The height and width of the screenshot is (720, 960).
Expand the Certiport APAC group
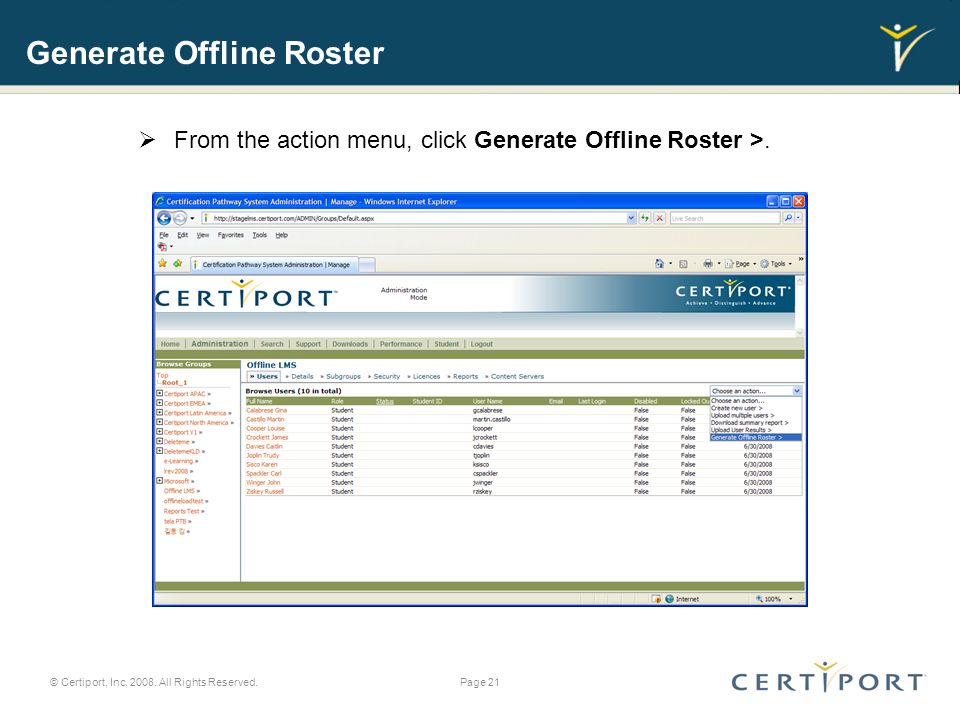click(x=160, y=394)
